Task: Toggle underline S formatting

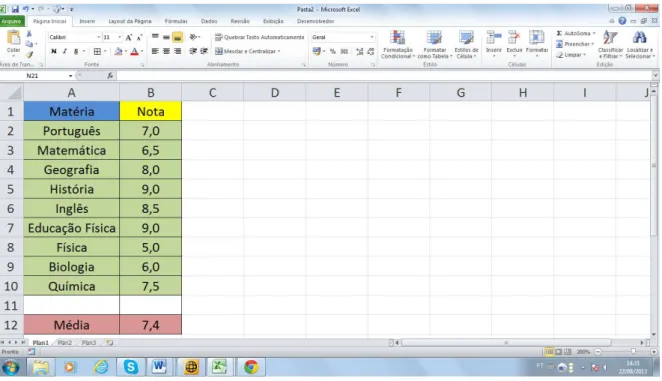Action: coord(76,51)
